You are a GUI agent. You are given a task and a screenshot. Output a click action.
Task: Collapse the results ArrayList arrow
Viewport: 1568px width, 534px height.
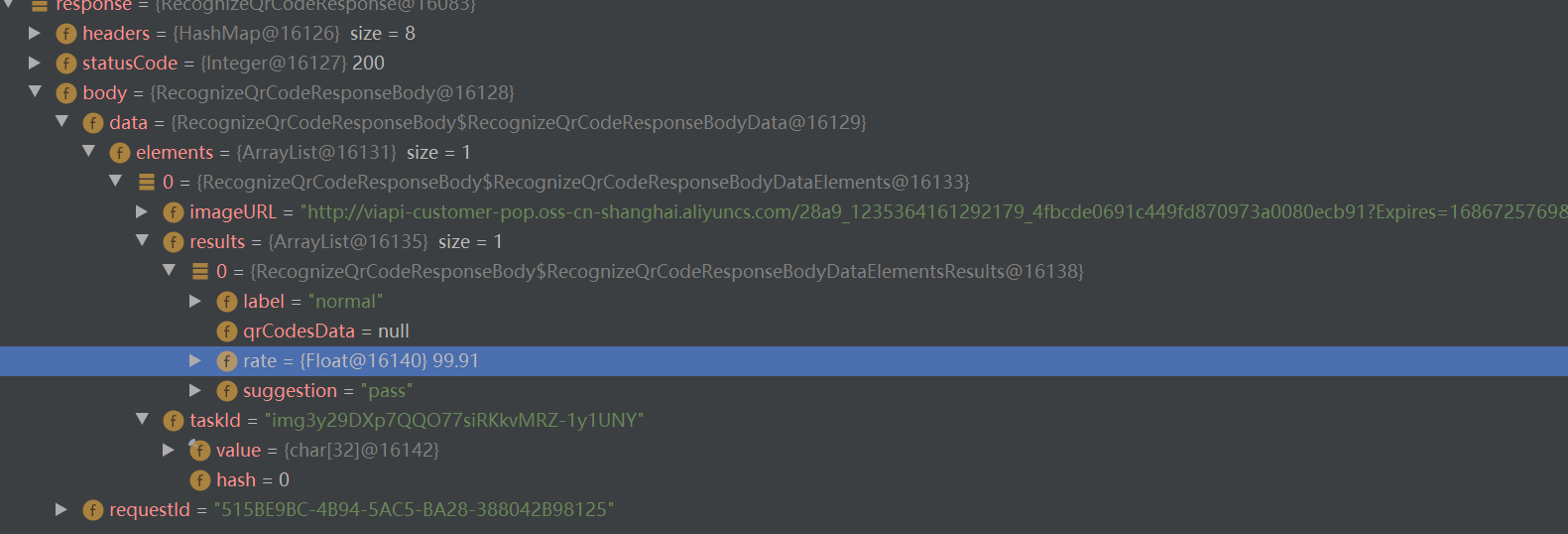(142, 240)
